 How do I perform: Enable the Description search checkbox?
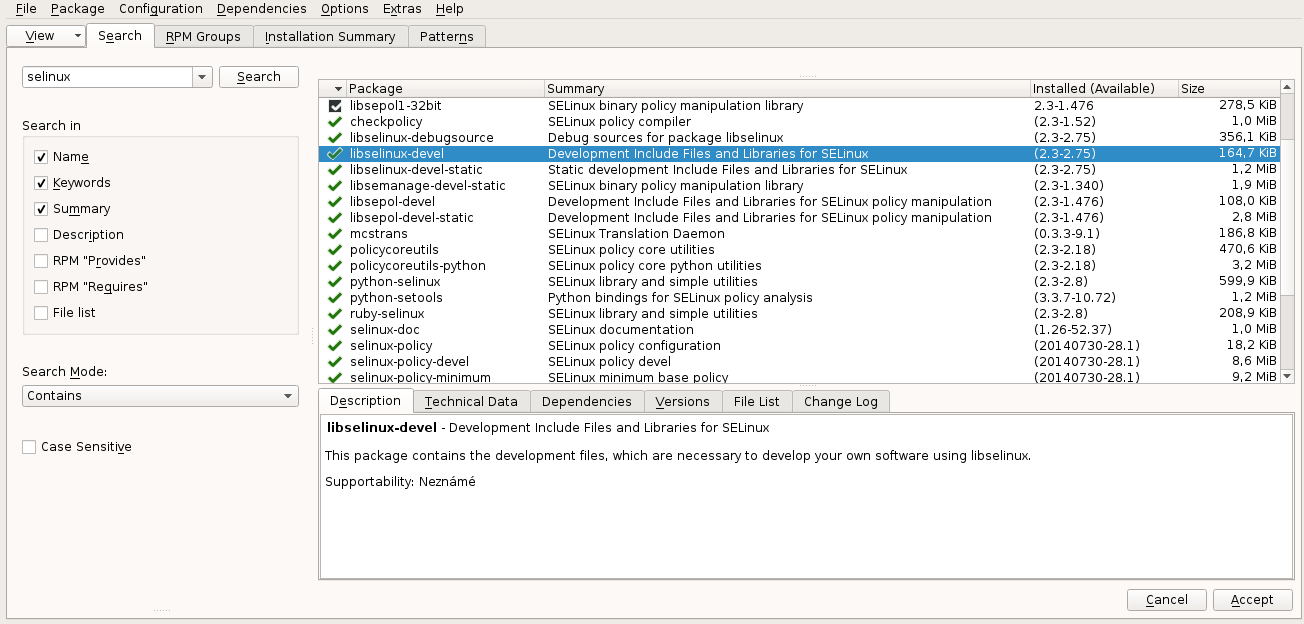(x=41, y=235)
